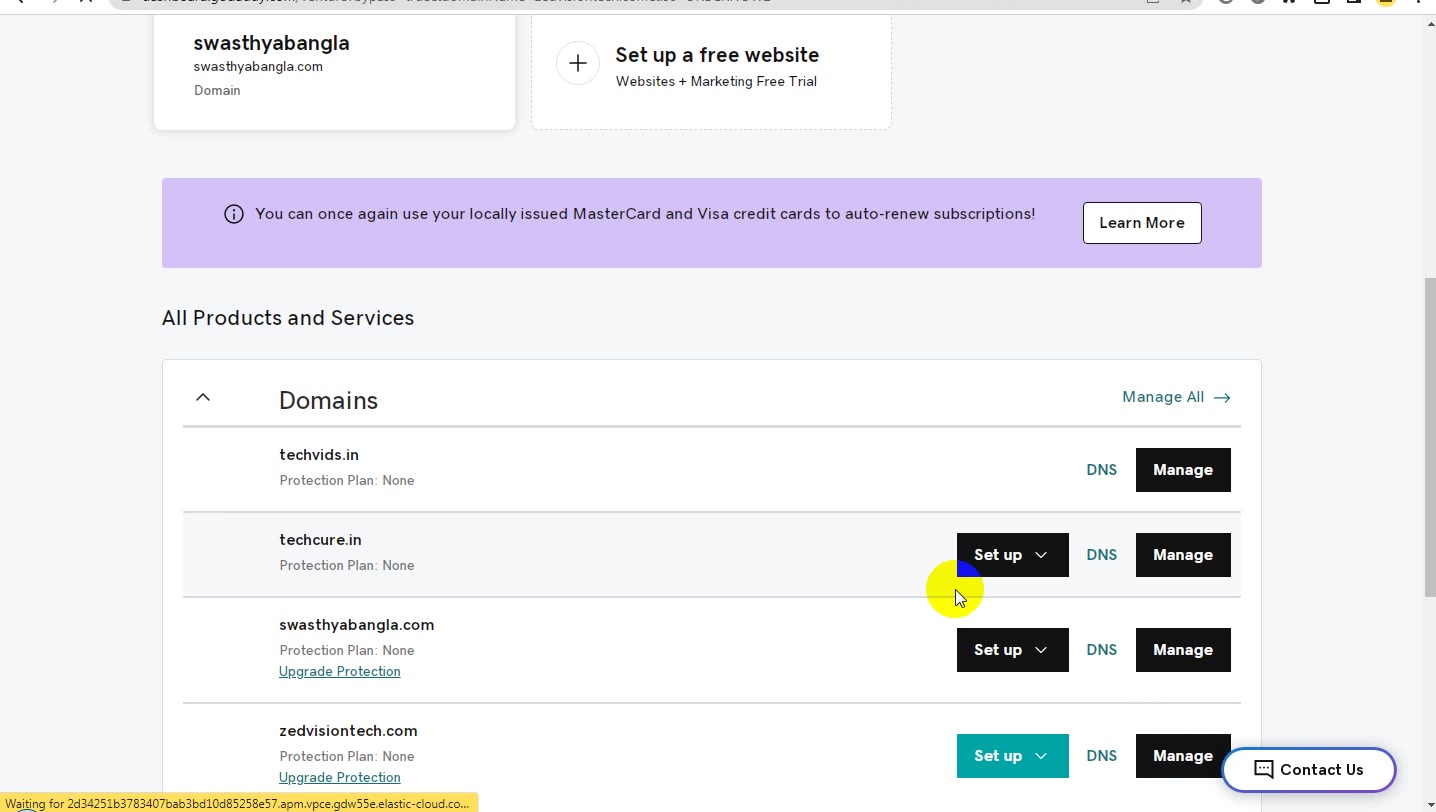This screenshot has height=812, width=1436.
Task: Open DNS link for zedvisiontech.com
Action: click(1101, 756)
